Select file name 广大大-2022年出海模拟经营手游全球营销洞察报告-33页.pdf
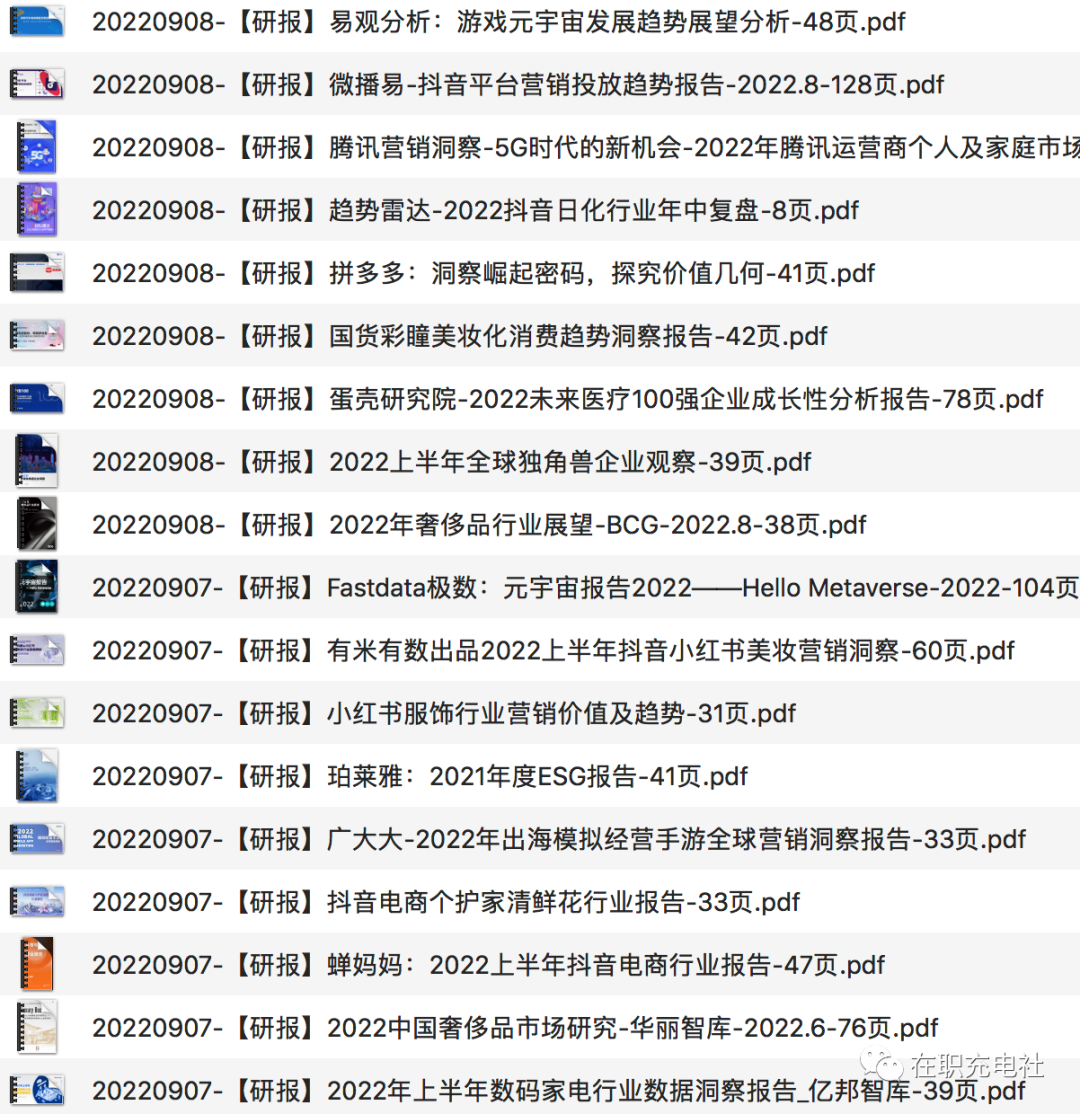Screen dimensions: 1080x1114 [x=559, y=839]
